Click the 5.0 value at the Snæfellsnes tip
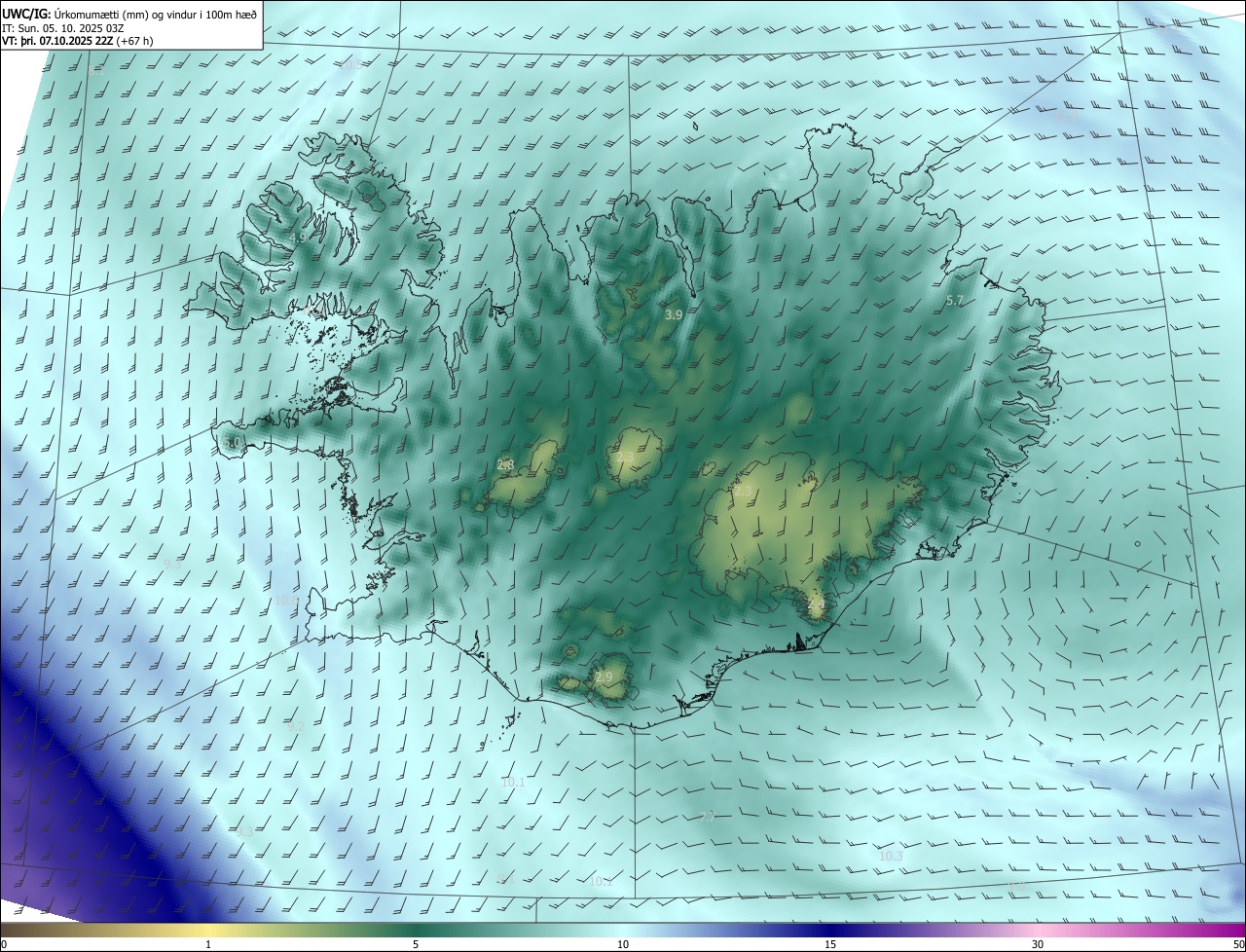This screenshot has height=952, width=1246. pyautogui.click(x=232, y=443)
